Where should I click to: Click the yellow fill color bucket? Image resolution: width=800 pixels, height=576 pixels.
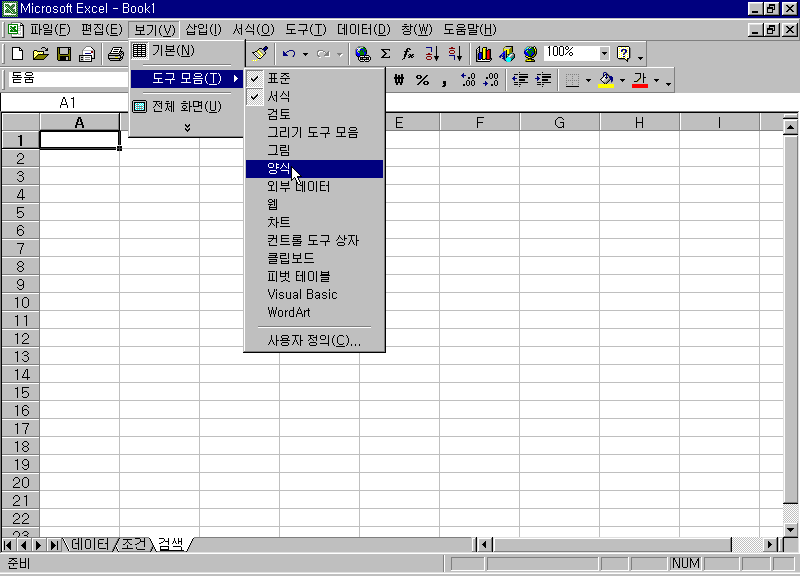click(605, 80)
